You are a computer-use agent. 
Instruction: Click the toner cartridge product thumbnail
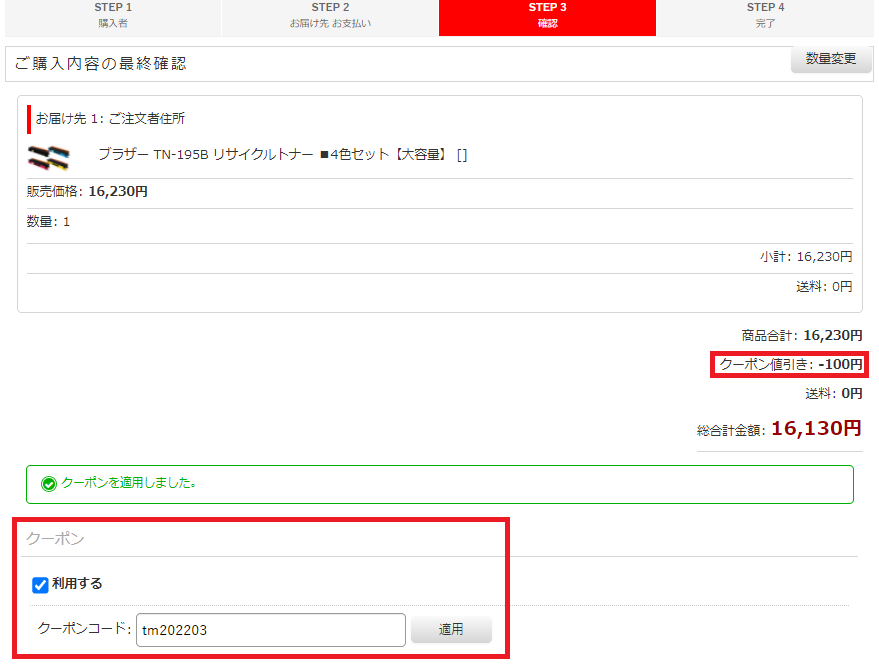[x=49, y=158]
